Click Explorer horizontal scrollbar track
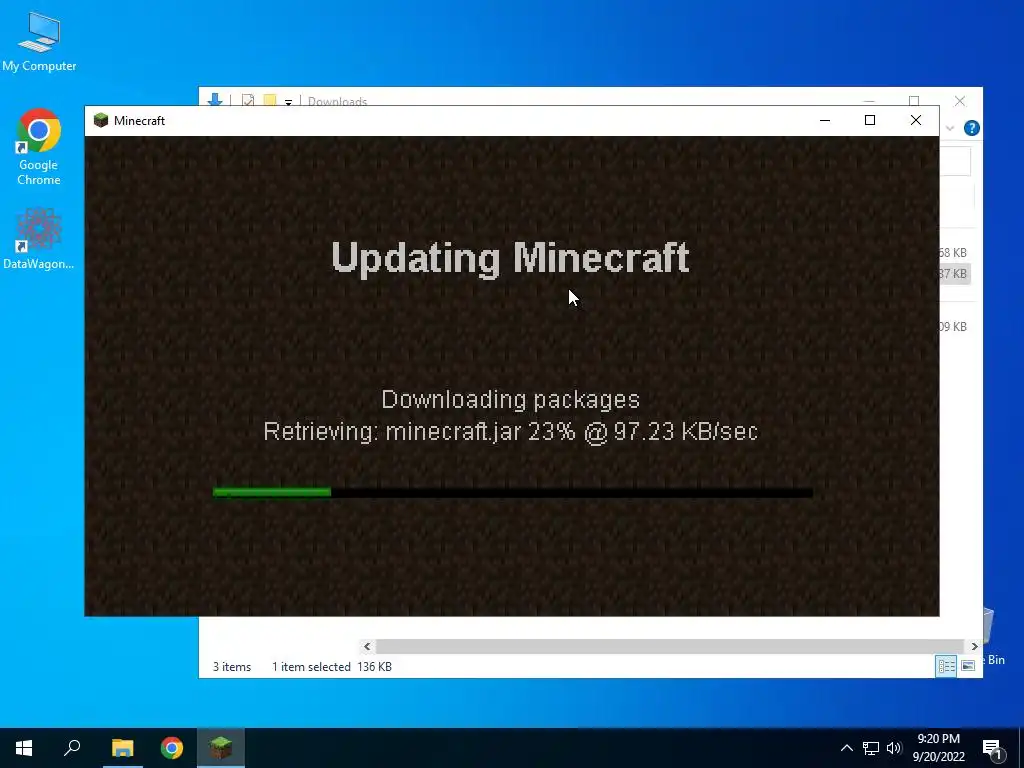Screen dimensions: 1024x768 click(671, 646)
